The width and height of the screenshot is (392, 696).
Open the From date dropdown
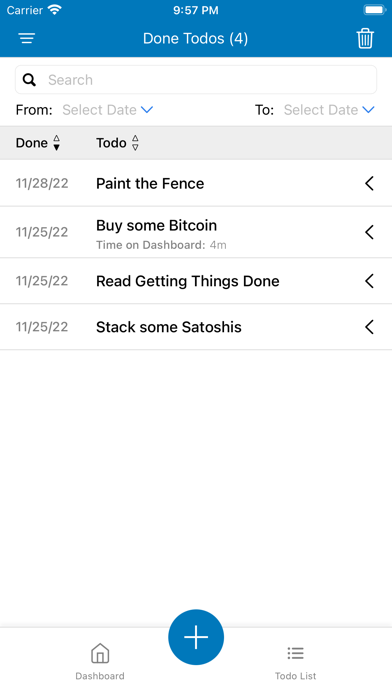[107, 110]
